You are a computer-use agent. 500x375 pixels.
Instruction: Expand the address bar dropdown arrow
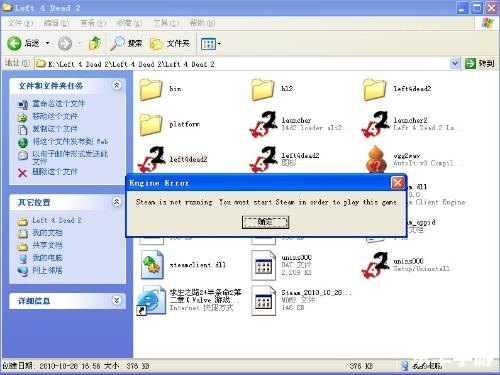pyautogui.click(x=455, y=63)
